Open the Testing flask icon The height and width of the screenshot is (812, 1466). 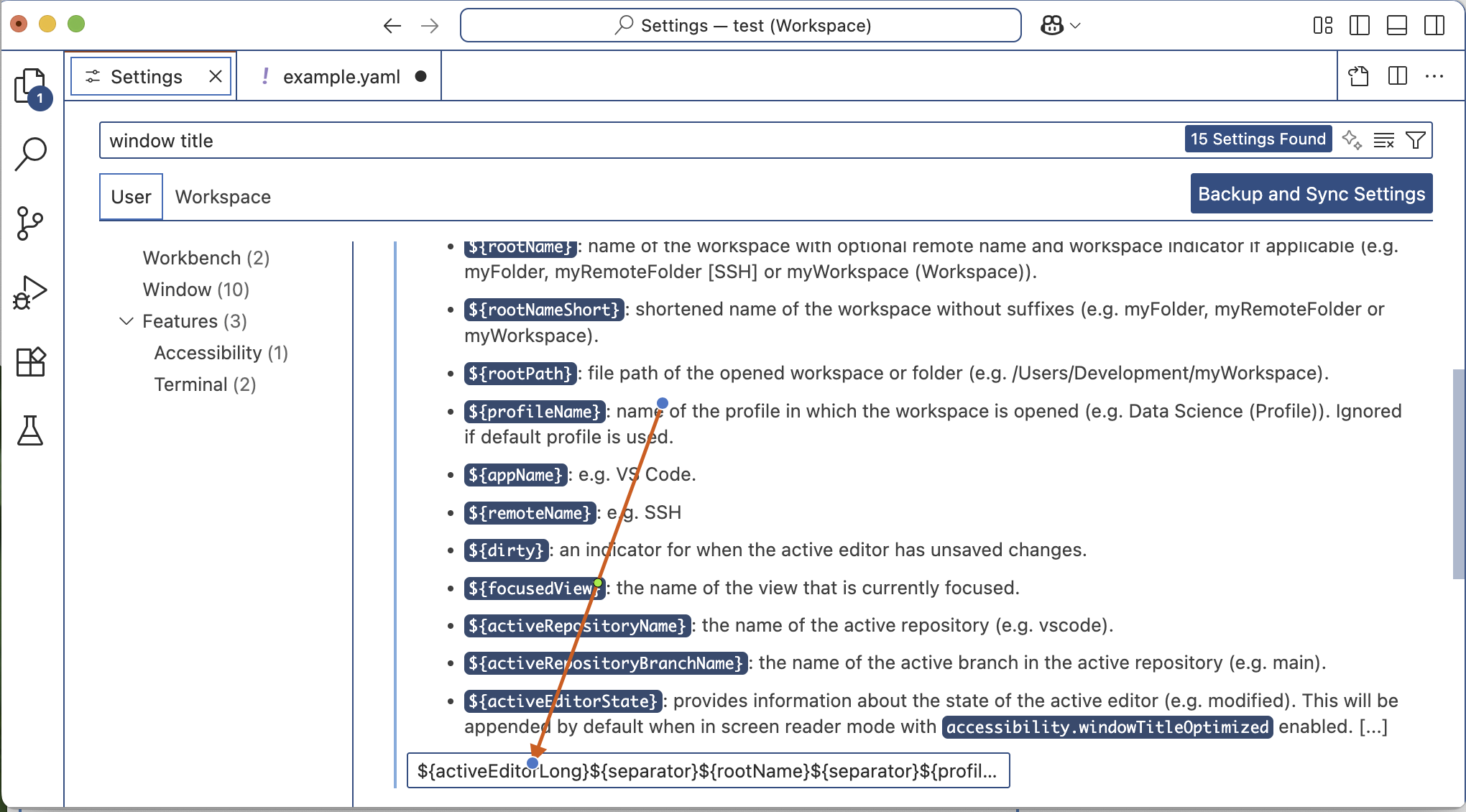point(30,430)
